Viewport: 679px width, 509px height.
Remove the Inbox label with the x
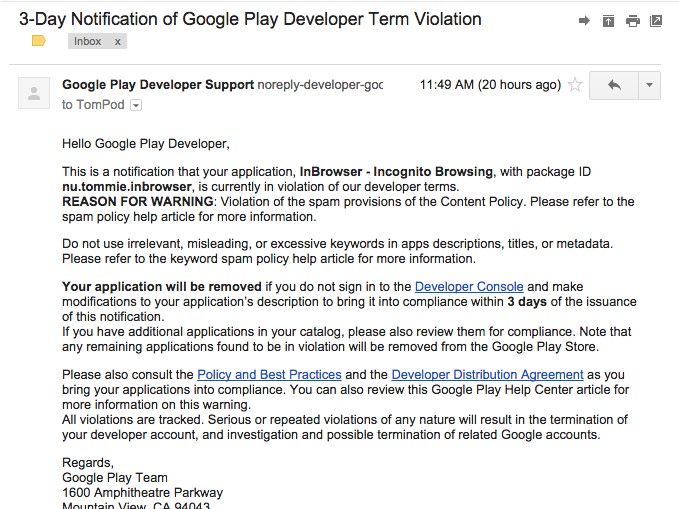pos(117,42)
